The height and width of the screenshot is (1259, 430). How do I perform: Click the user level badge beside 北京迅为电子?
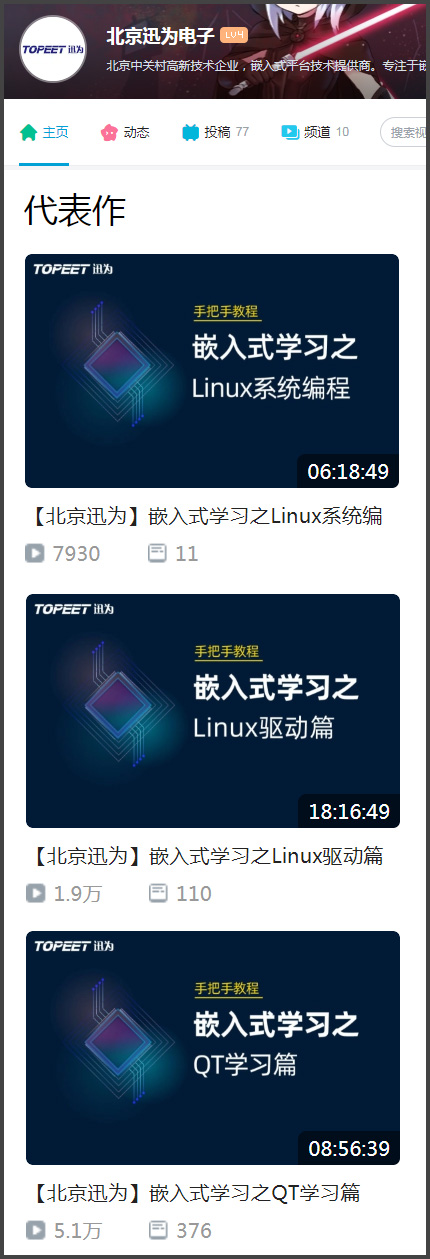(x=234, y=35)
